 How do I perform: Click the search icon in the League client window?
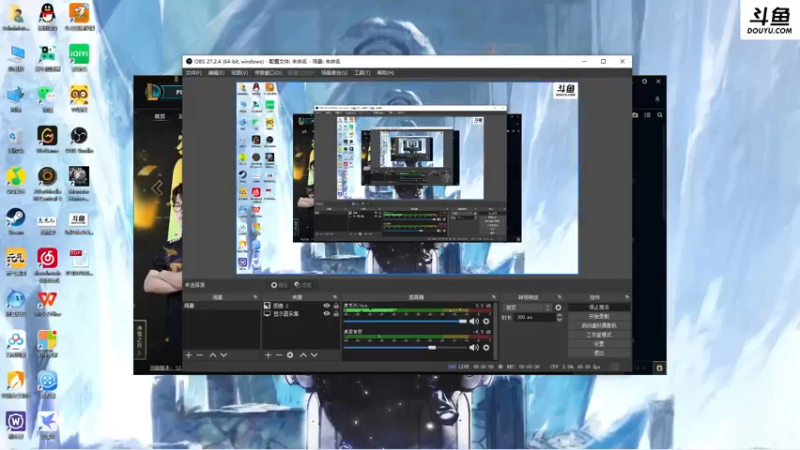click(x=660, y=115)
